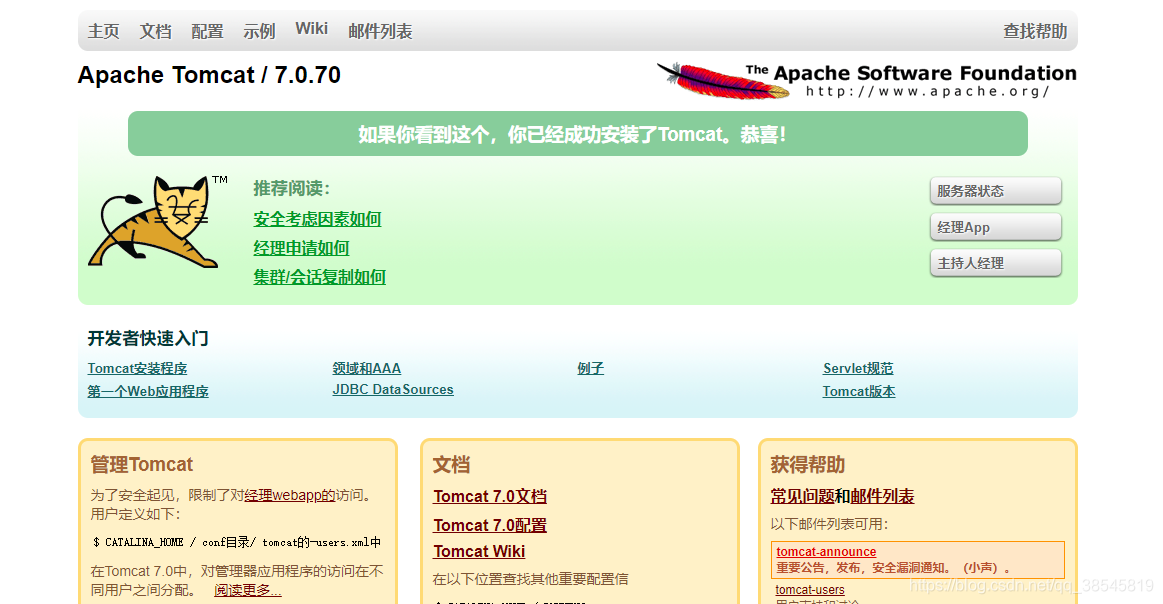Open the Servlet规范 link

point(857,368)
